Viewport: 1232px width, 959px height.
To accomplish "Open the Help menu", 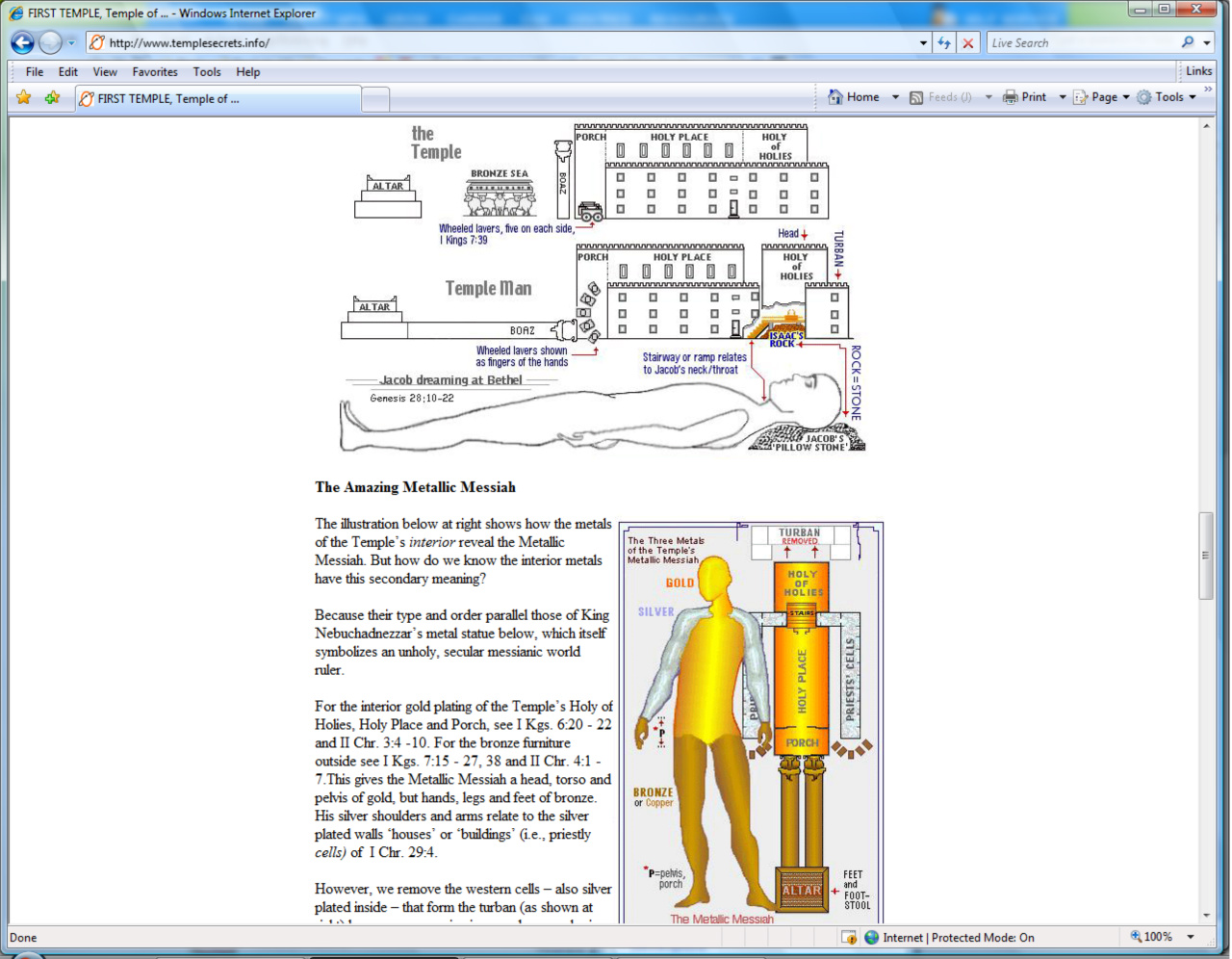I will pos(248,71).
